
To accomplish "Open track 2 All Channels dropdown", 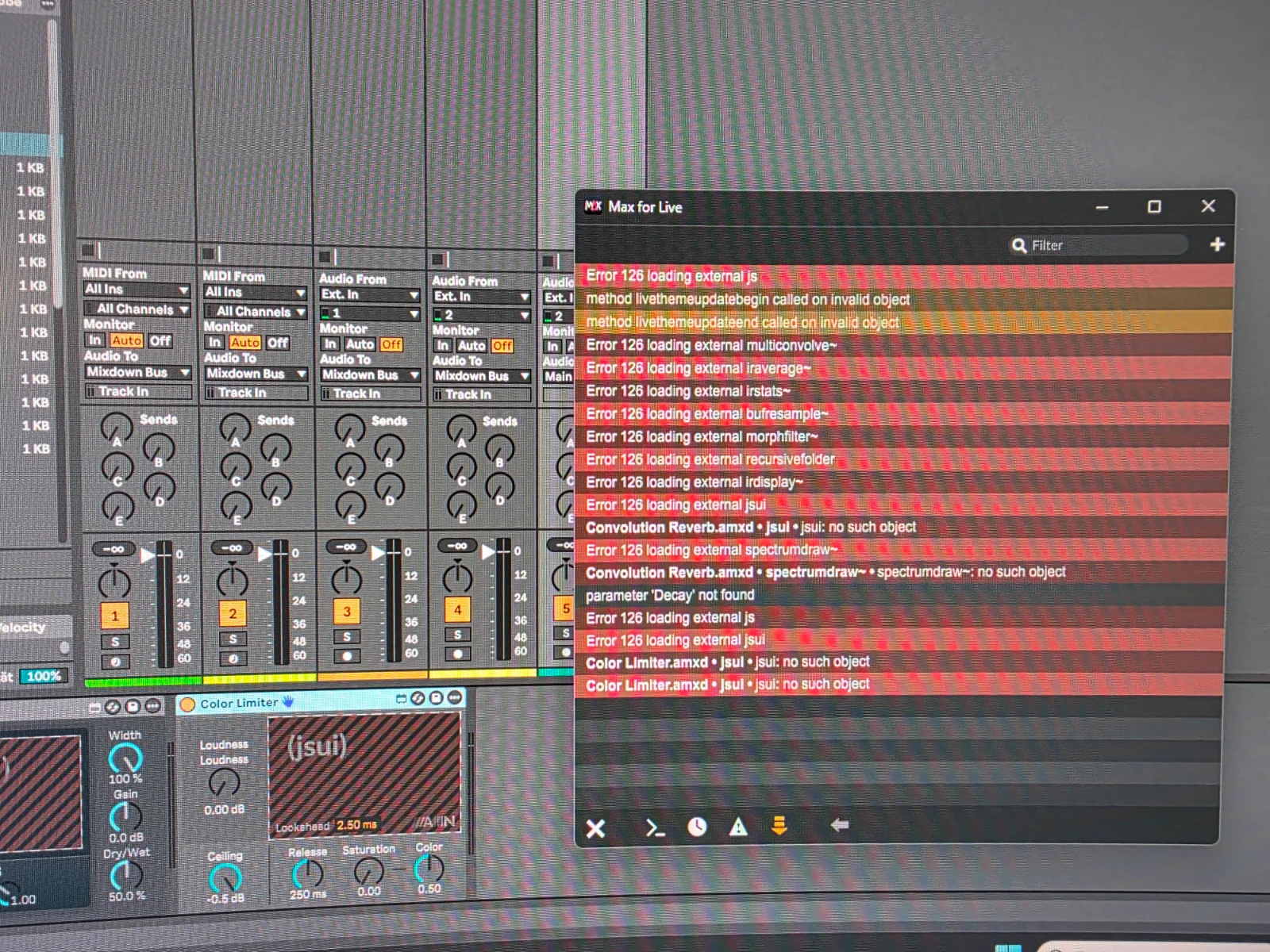I will coord(255,312).
